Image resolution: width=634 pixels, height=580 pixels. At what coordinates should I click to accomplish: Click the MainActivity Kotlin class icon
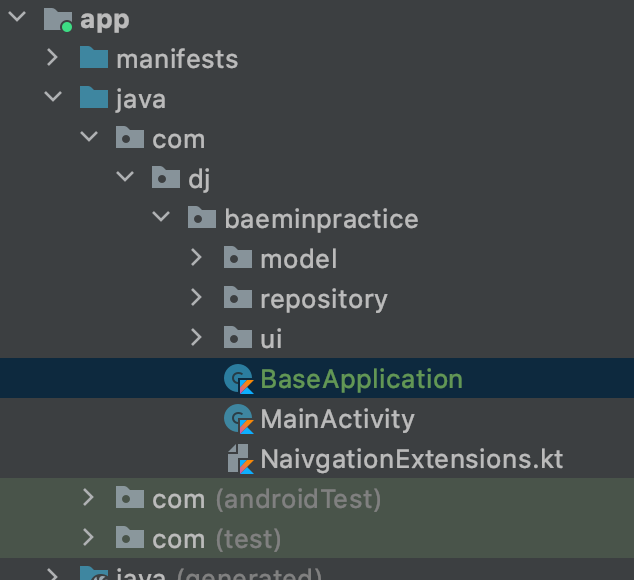tap(239, 419)
